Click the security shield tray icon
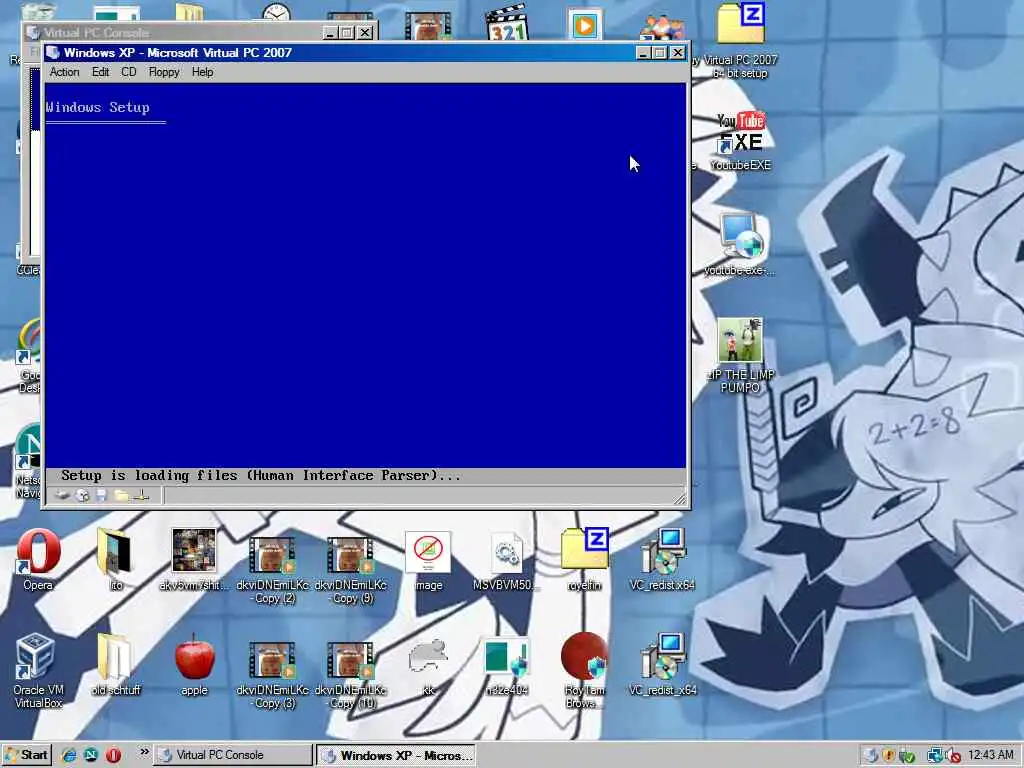 click(x=888, y=756)
